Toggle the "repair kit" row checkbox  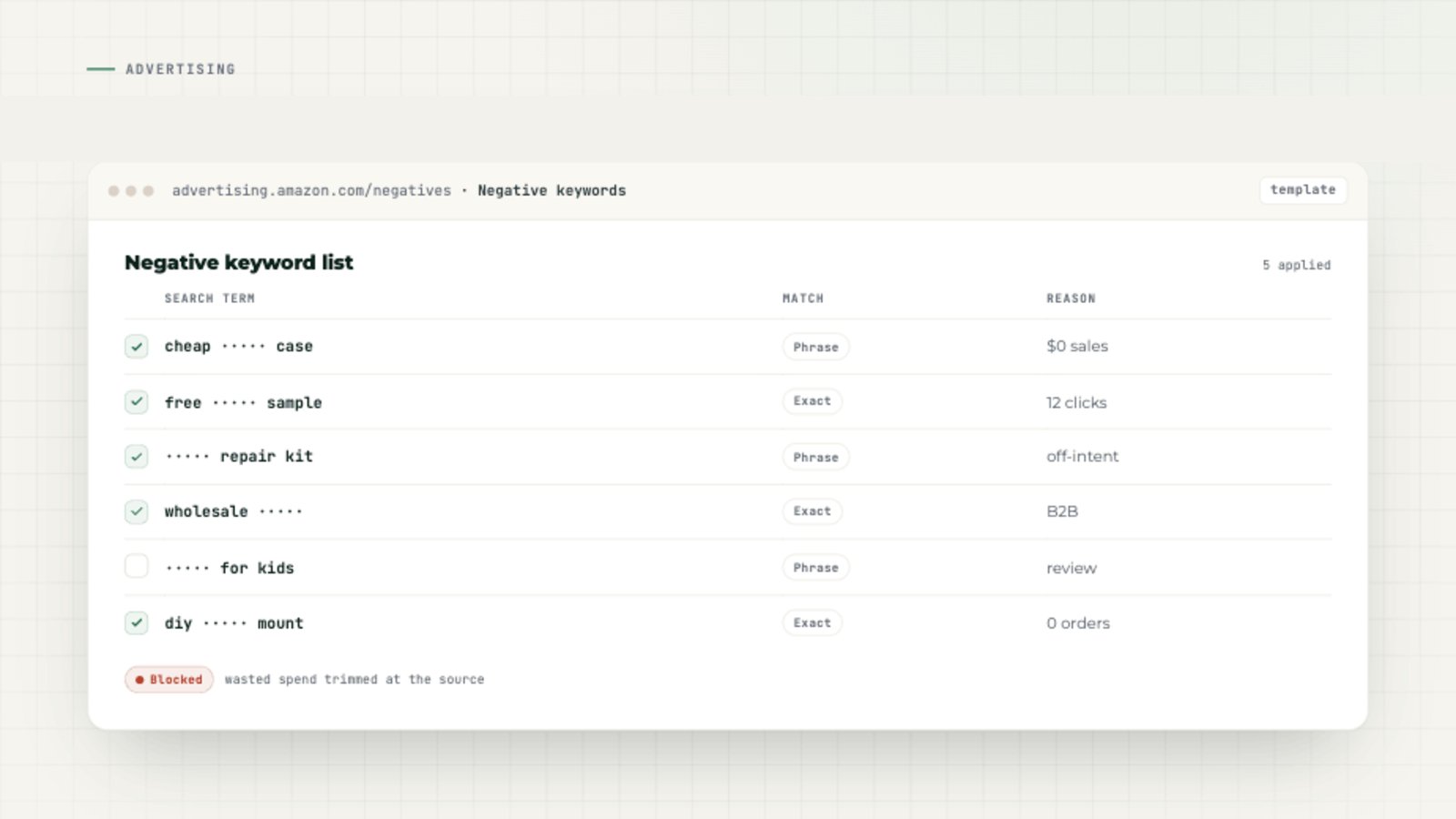[136, 457]
